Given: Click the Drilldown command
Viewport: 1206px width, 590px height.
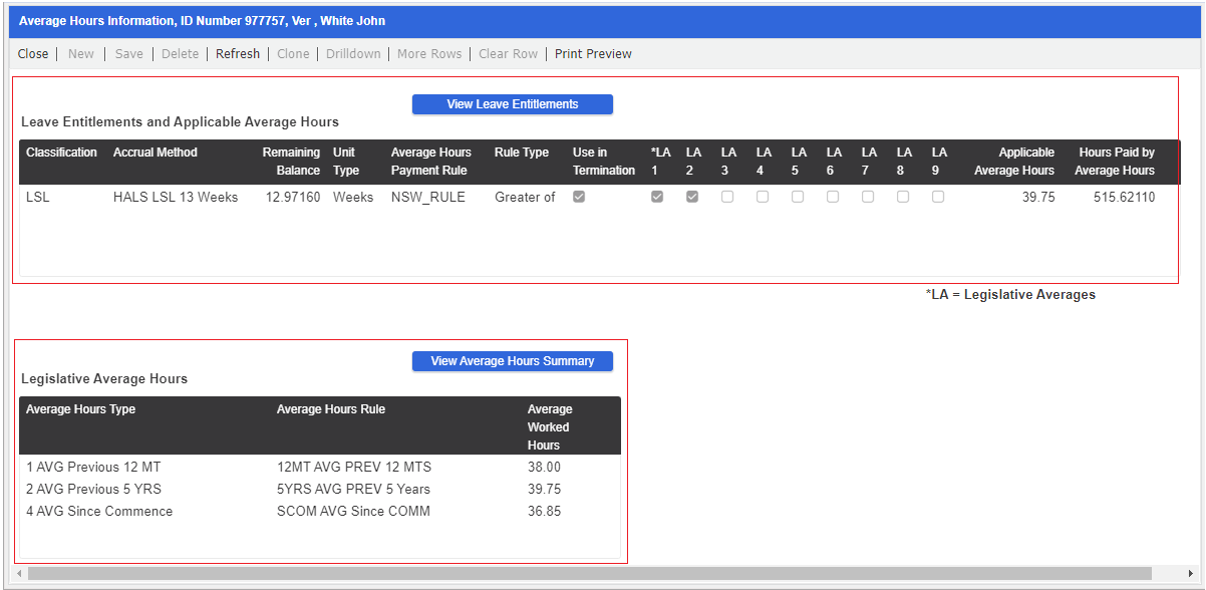Looking at the screenshot, I should tap(353, 53).
